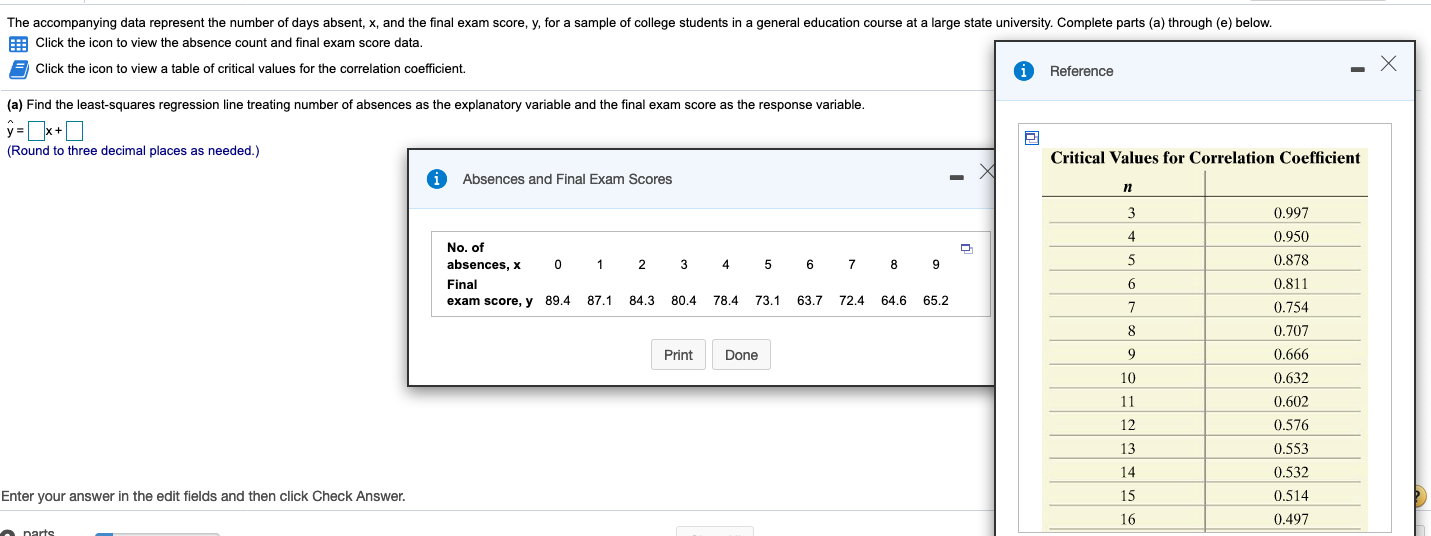
Task: Click the info icon beside Reference title
Action: (1023, 71)
